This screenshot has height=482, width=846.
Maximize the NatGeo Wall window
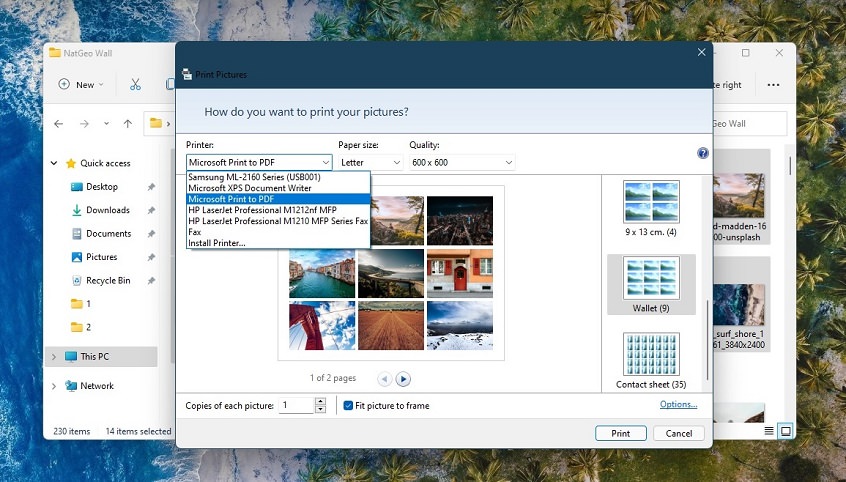746,53
